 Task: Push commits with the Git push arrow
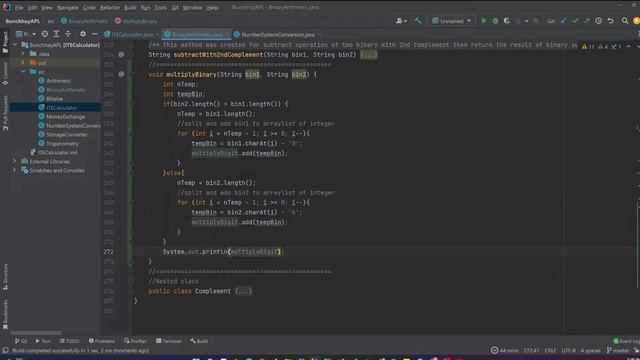[x=587, y=20]
